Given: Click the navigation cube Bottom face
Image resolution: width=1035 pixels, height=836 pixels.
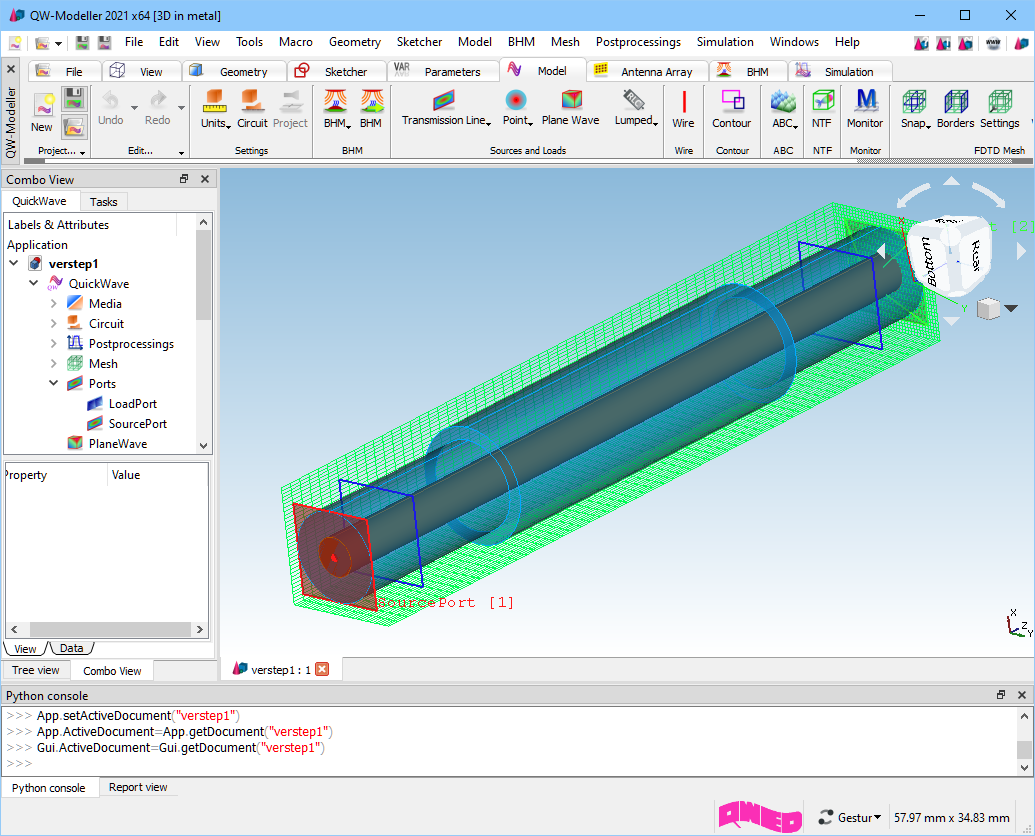Looking at the screenshot, I should [x=927, y=261].
